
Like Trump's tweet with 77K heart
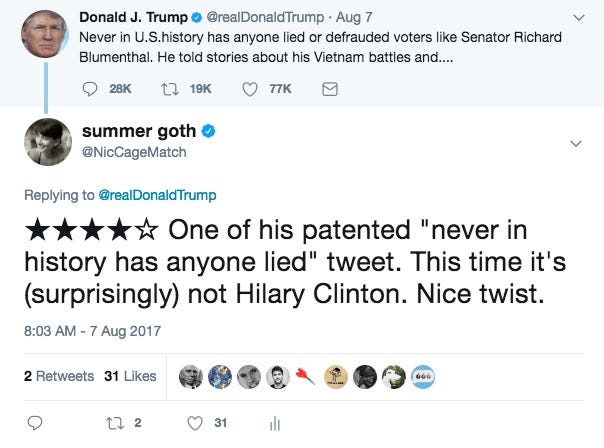[250, 89]
